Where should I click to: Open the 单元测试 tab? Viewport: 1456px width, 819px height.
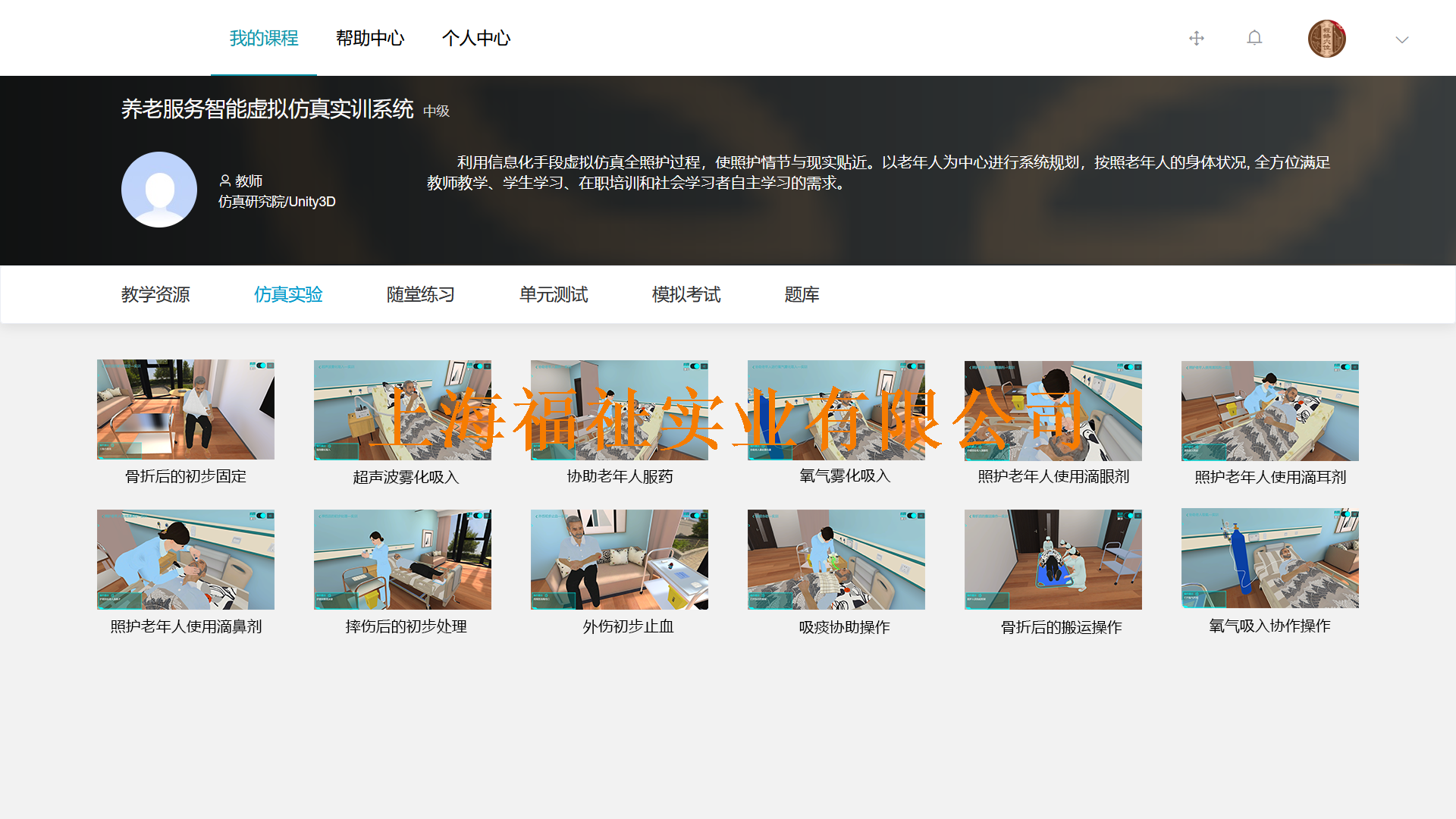pyautogui.click(x=554, y=294)
